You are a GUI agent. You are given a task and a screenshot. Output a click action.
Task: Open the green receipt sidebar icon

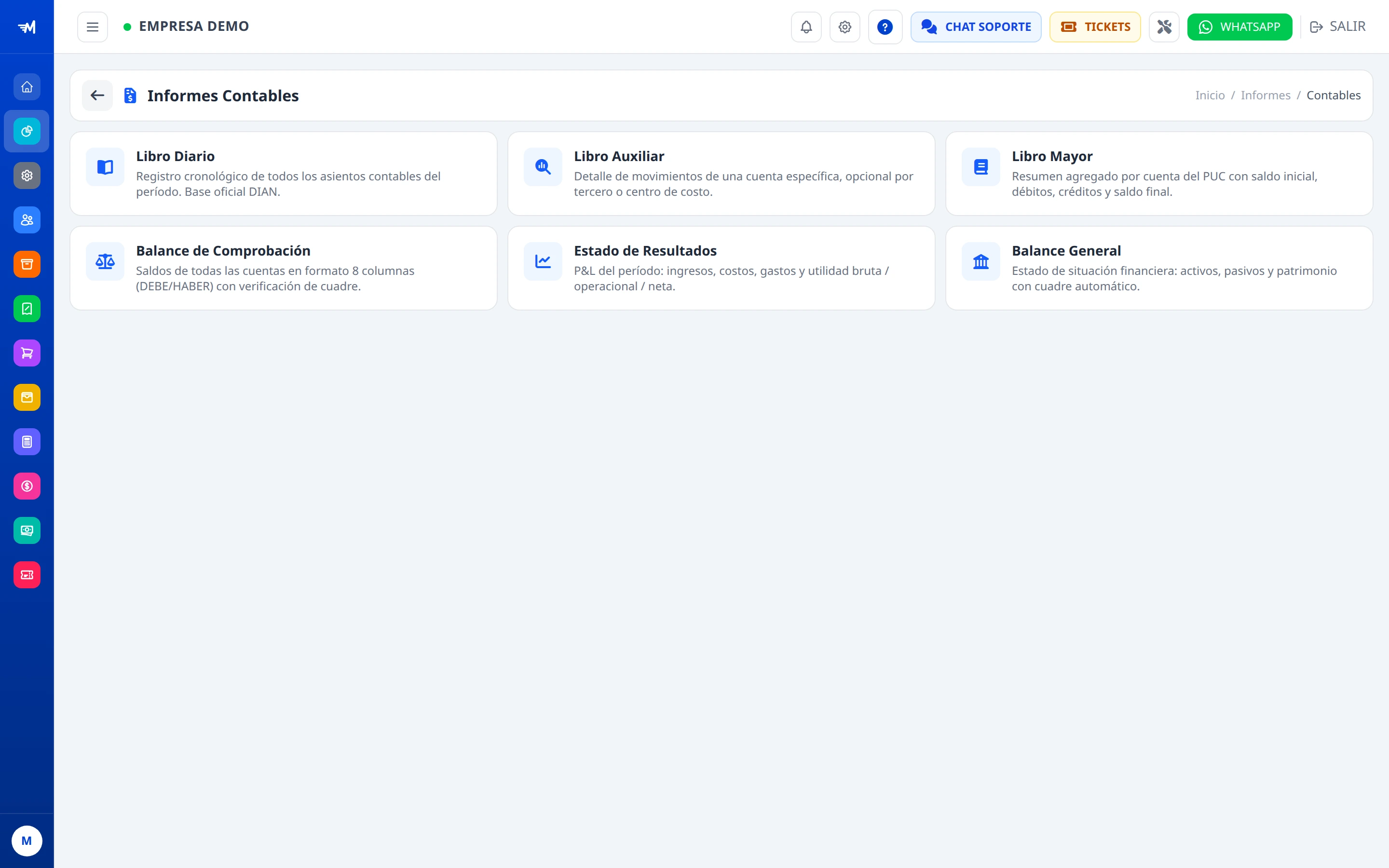pyautogui.click(x=27, y=309)
